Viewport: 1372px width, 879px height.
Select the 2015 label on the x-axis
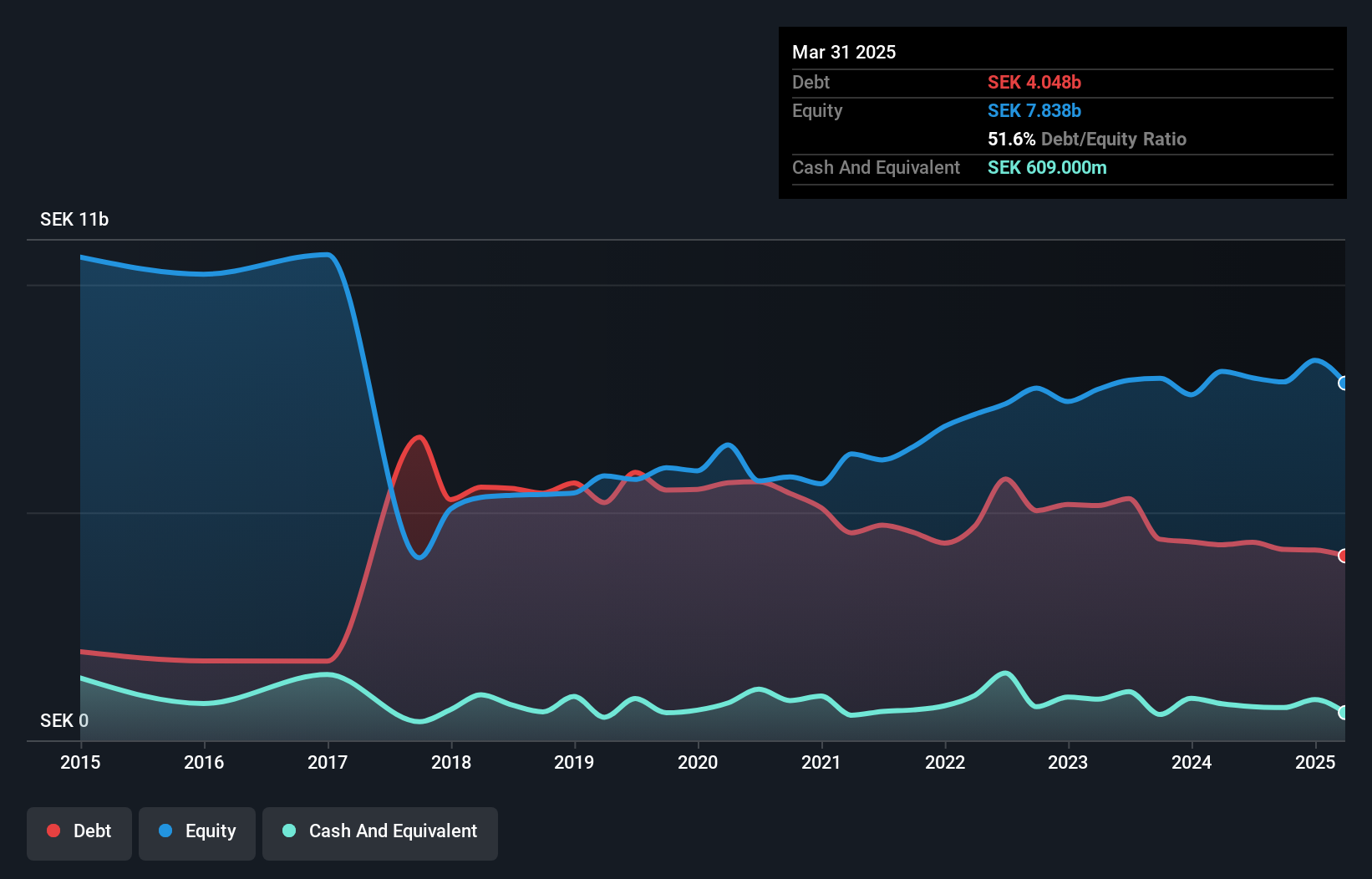80,762
